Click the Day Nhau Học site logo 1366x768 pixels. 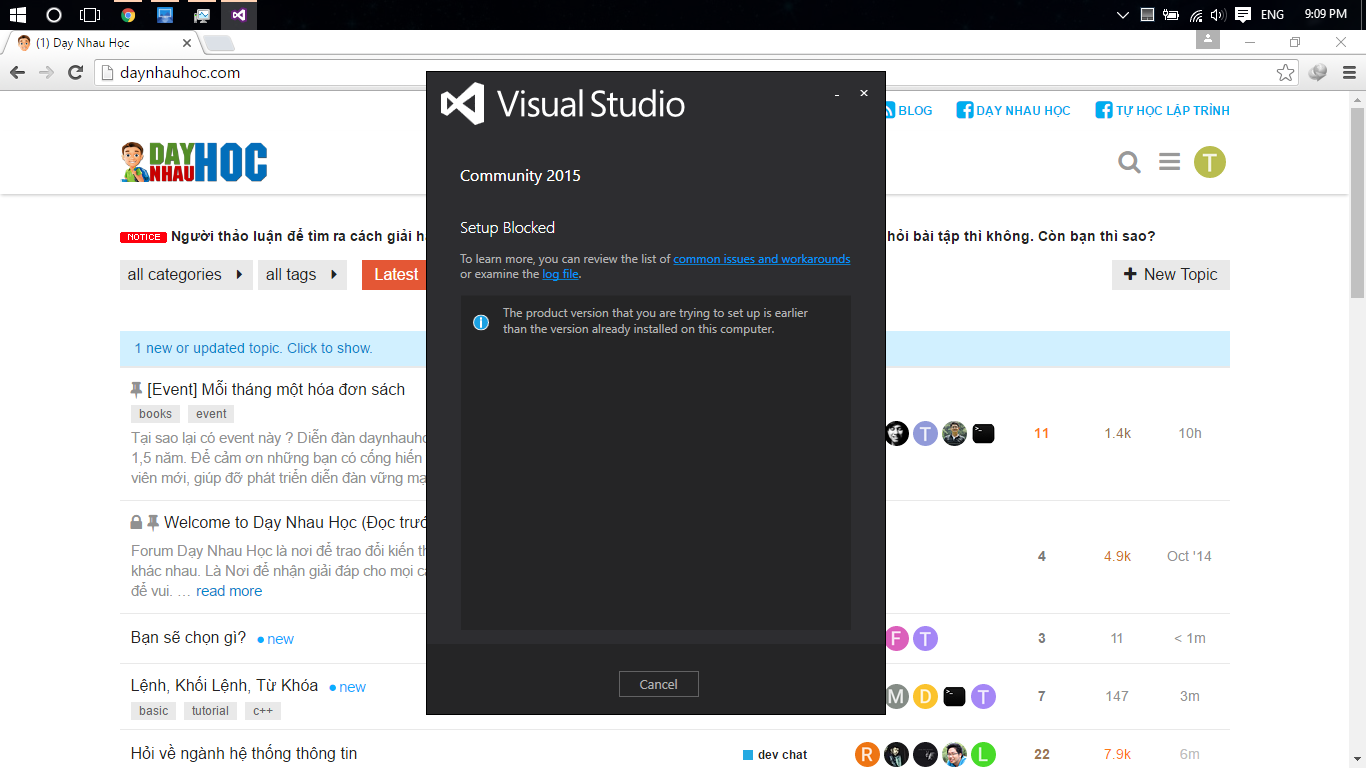click(x=194, y=163)
